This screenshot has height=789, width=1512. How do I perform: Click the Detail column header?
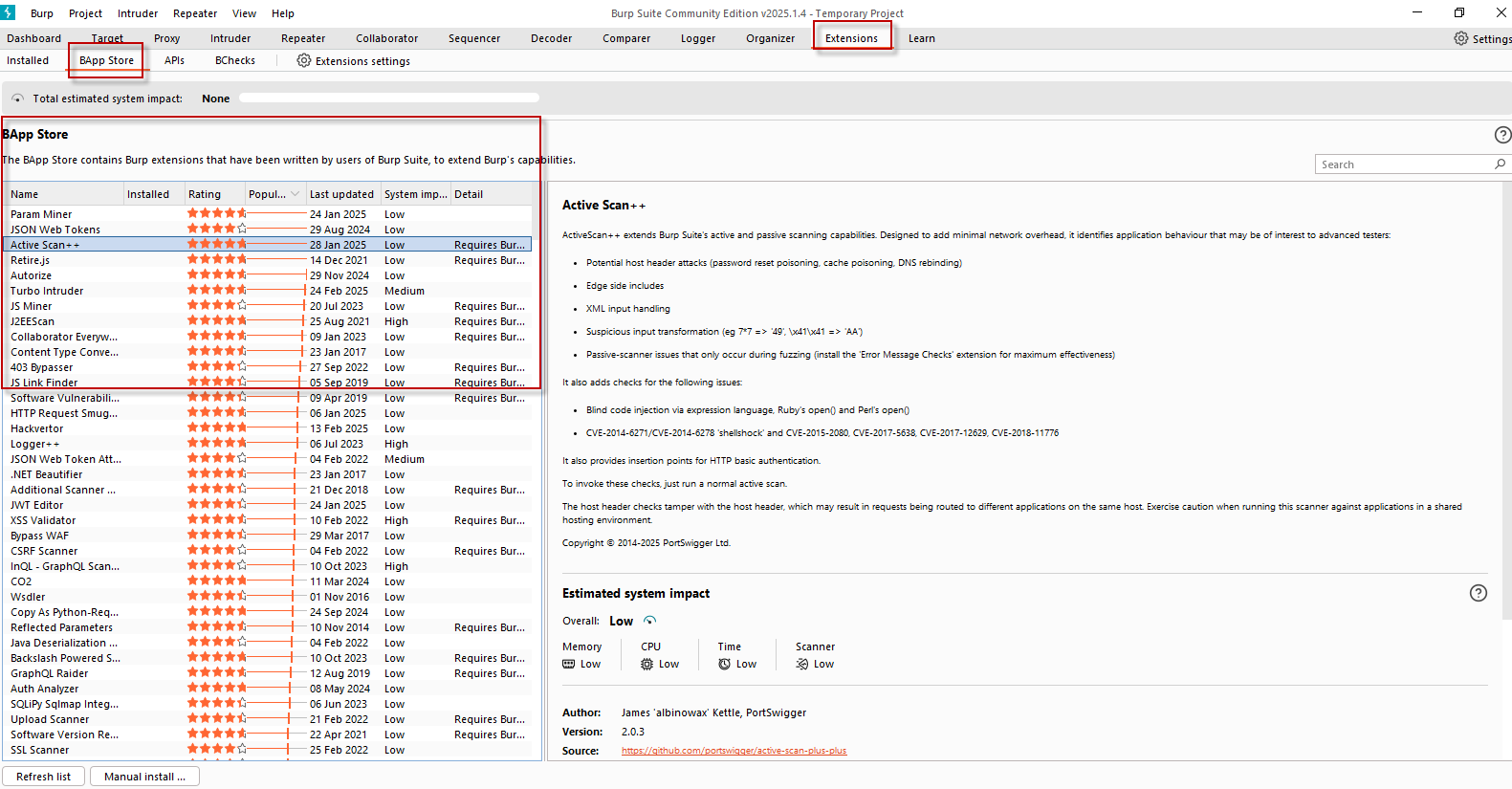coord(491,194)
